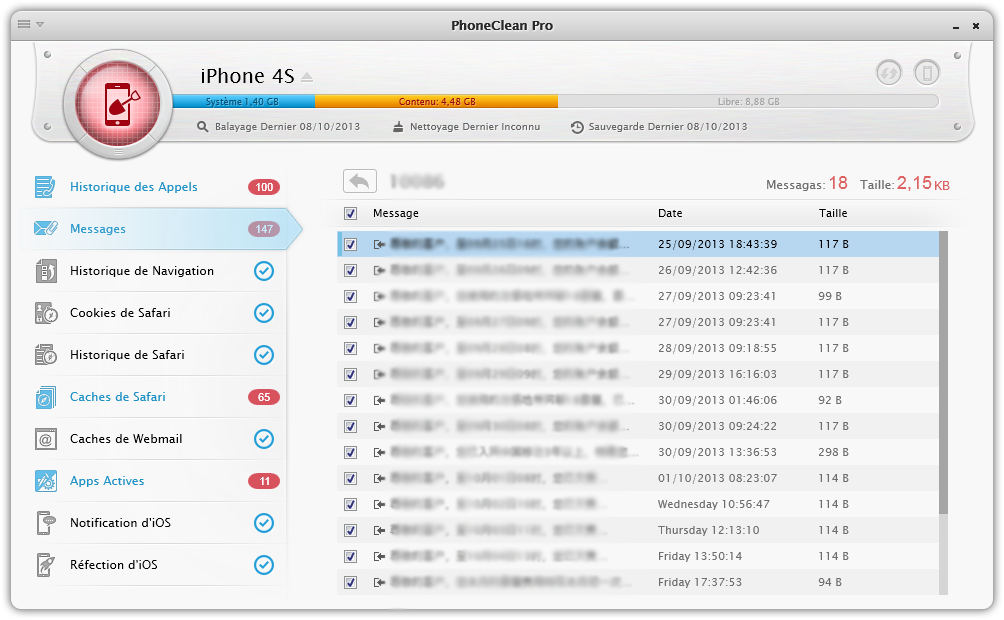Uncheck the message dated 30/09/2013 01:46:06

pyautogui.click(x=350, y=400)
